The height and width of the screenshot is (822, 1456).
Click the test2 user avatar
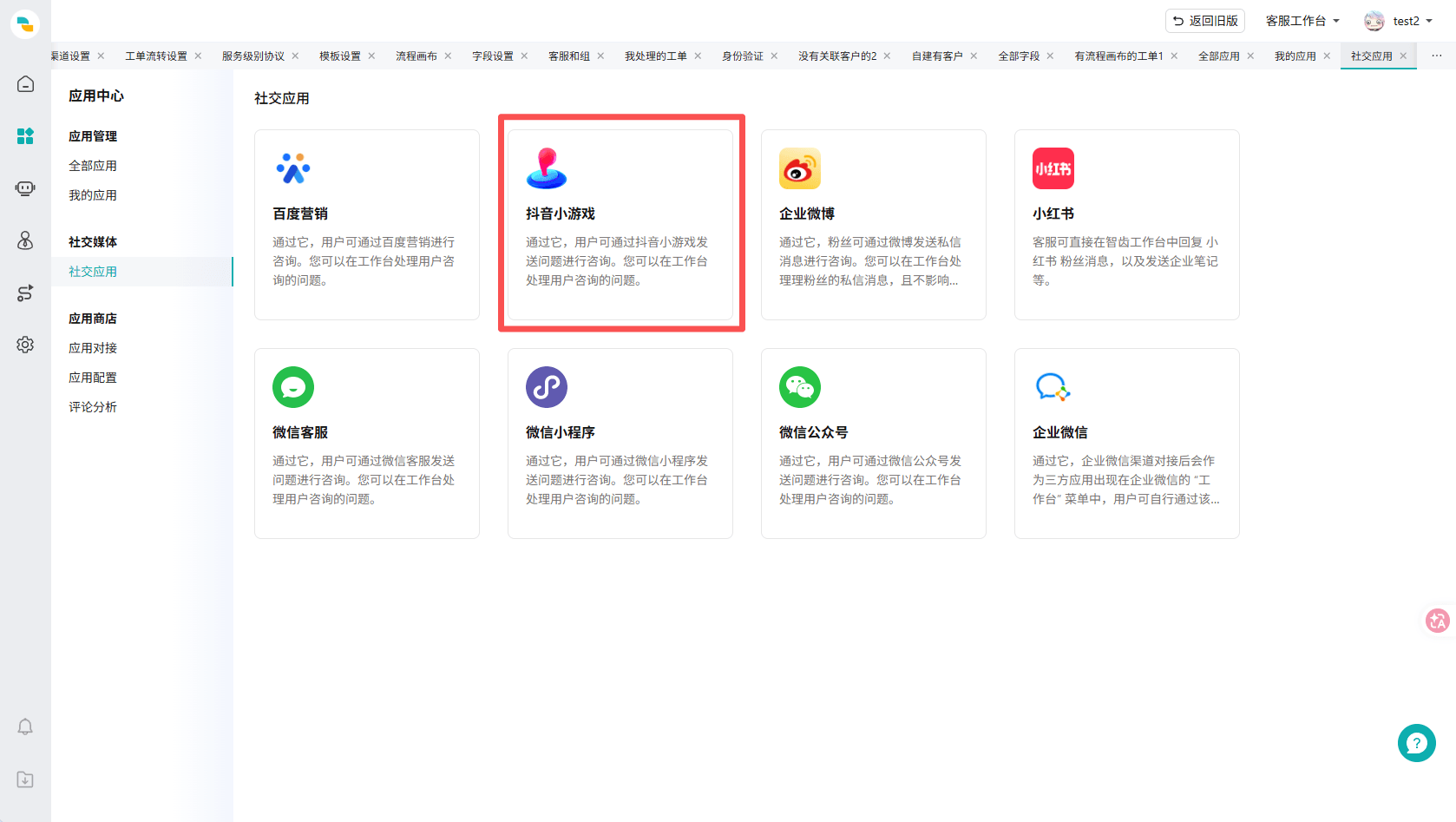pyautogui.click(x=1374, y=21)
